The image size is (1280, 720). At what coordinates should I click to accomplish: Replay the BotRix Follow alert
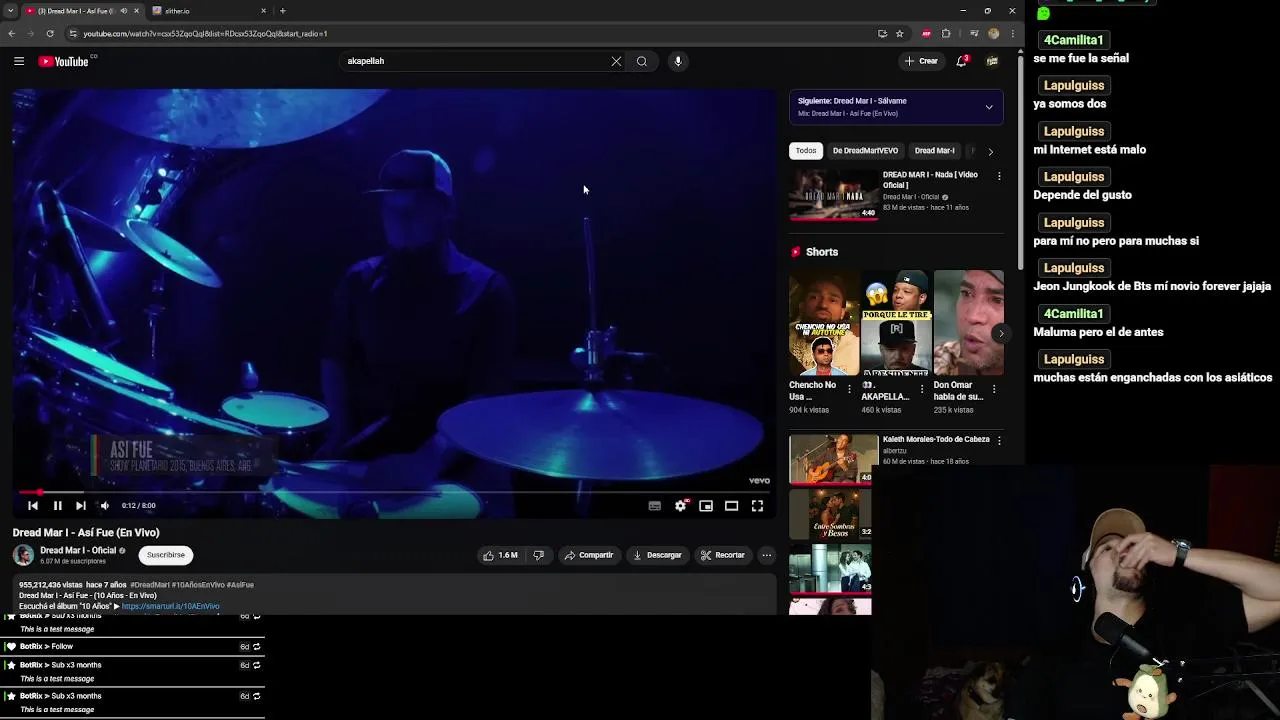(x=257, y=647)
